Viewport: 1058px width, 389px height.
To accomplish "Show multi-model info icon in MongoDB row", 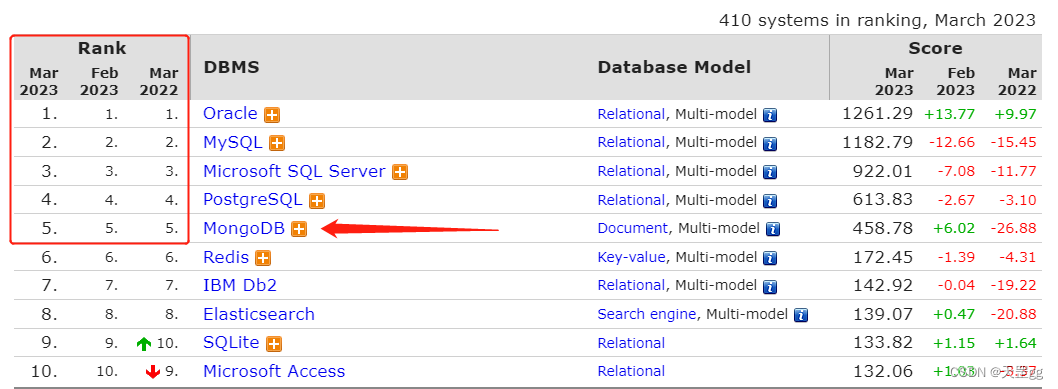I will click(x=773, y=230).
